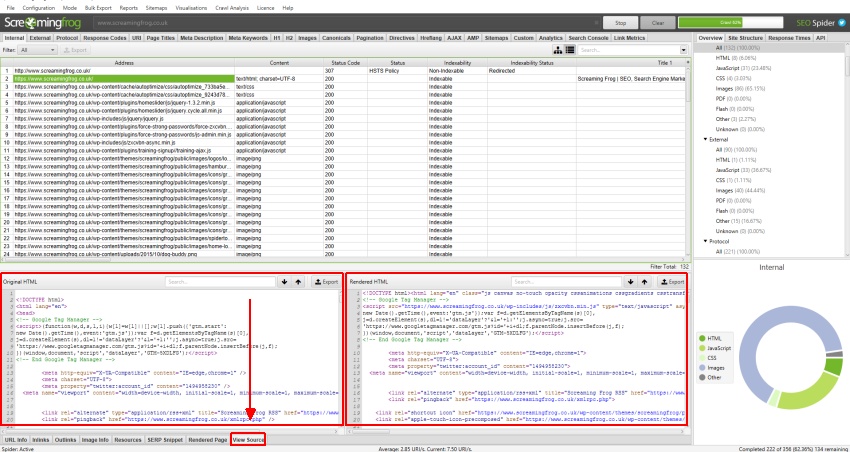Open the Bulk Export menu

(98, 8)
